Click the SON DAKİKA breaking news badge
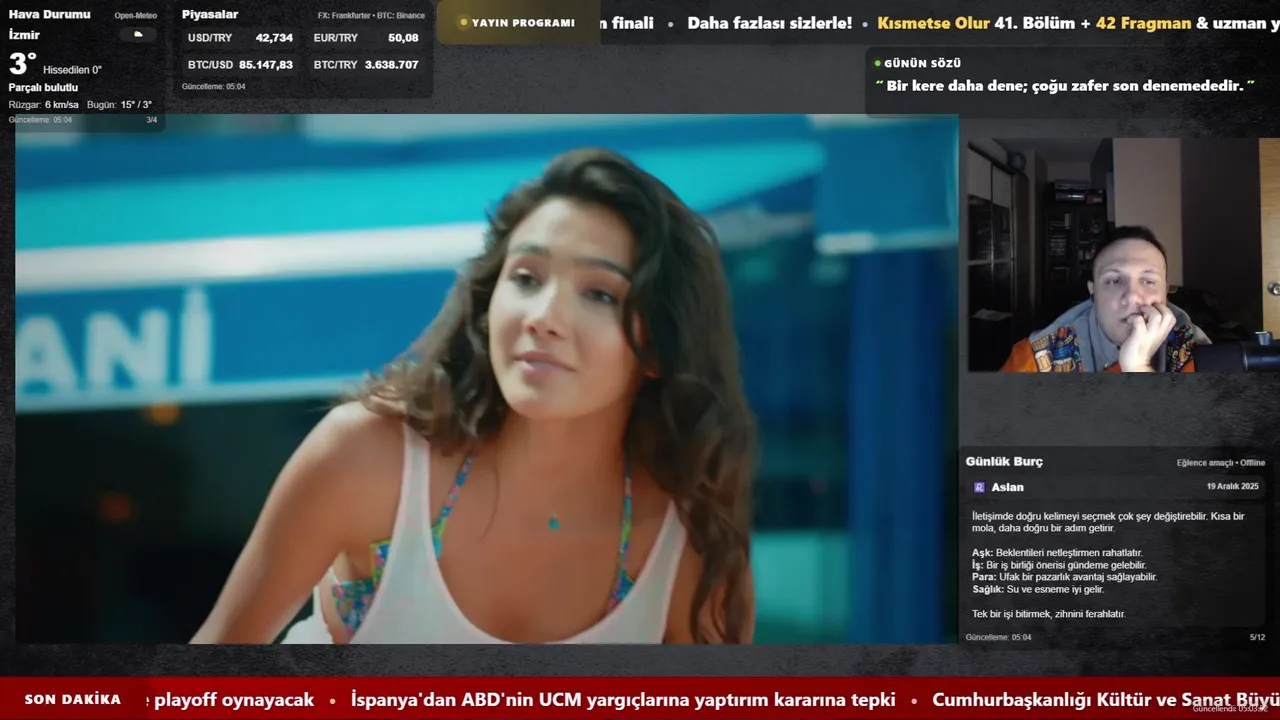Image resolution: width=1280 pixels, height=720 pixels. coord(73,699)
